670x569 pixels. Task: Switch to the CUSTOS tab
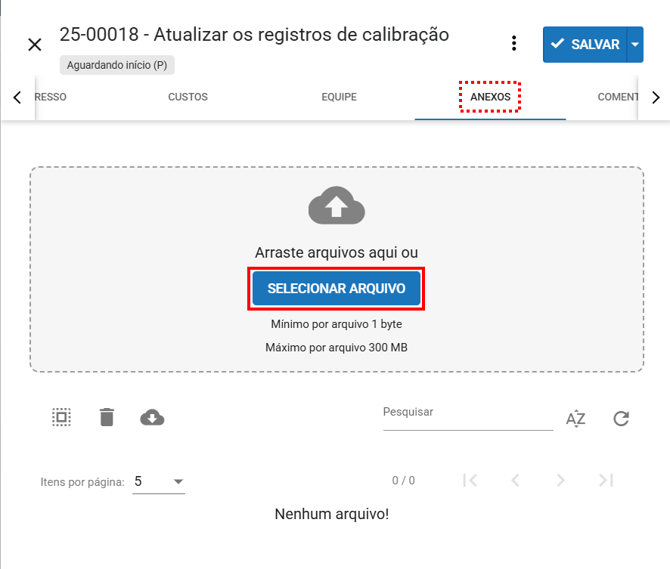tap(188, 97)
